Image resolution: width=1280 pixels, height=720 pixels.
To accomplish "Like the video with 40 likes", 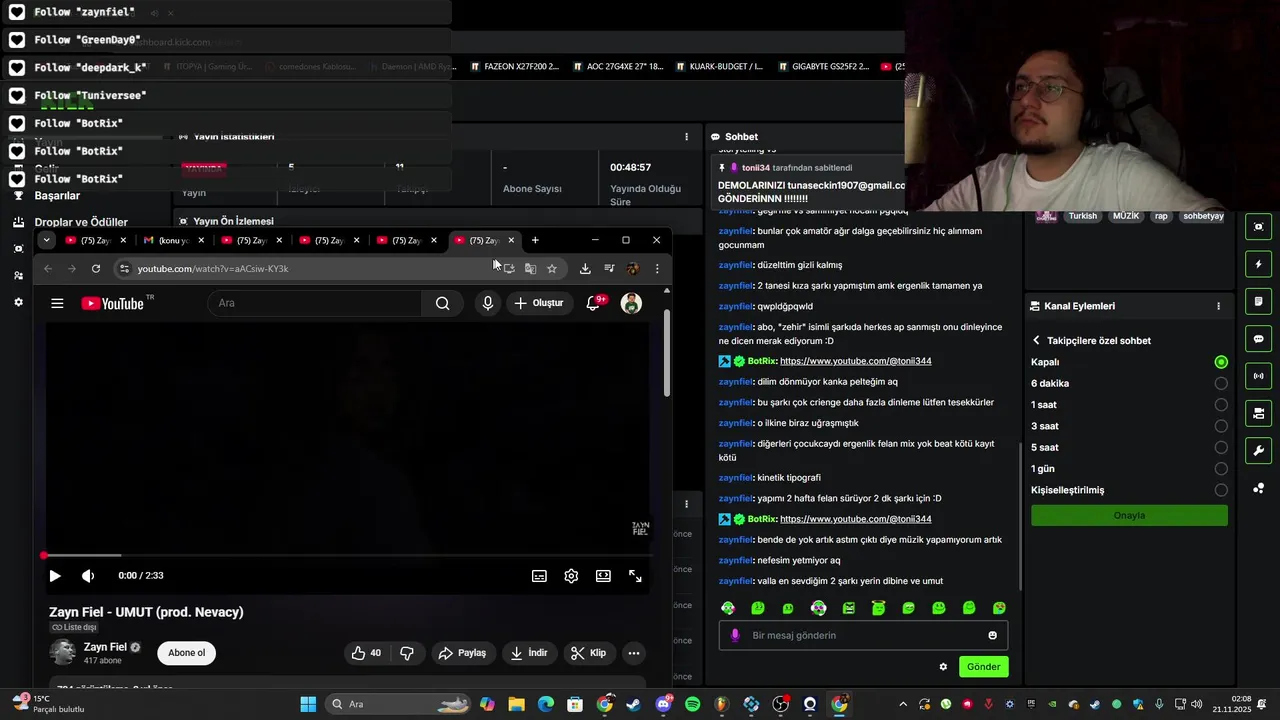I will (x=366, y=653).
